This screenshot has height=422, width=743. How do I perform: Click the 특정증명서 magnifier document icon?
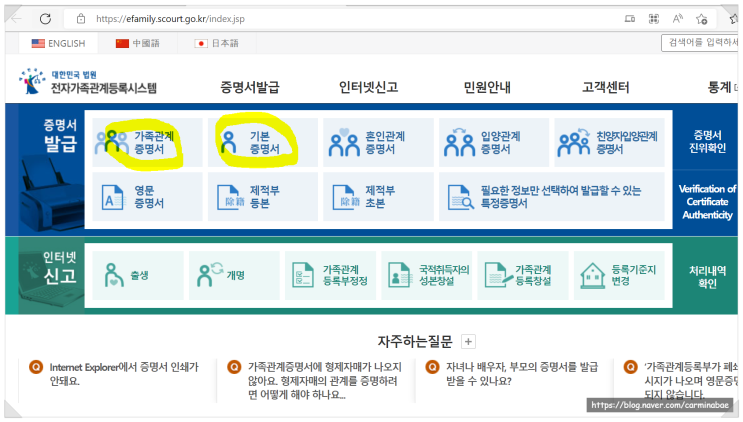click(461, 197)
